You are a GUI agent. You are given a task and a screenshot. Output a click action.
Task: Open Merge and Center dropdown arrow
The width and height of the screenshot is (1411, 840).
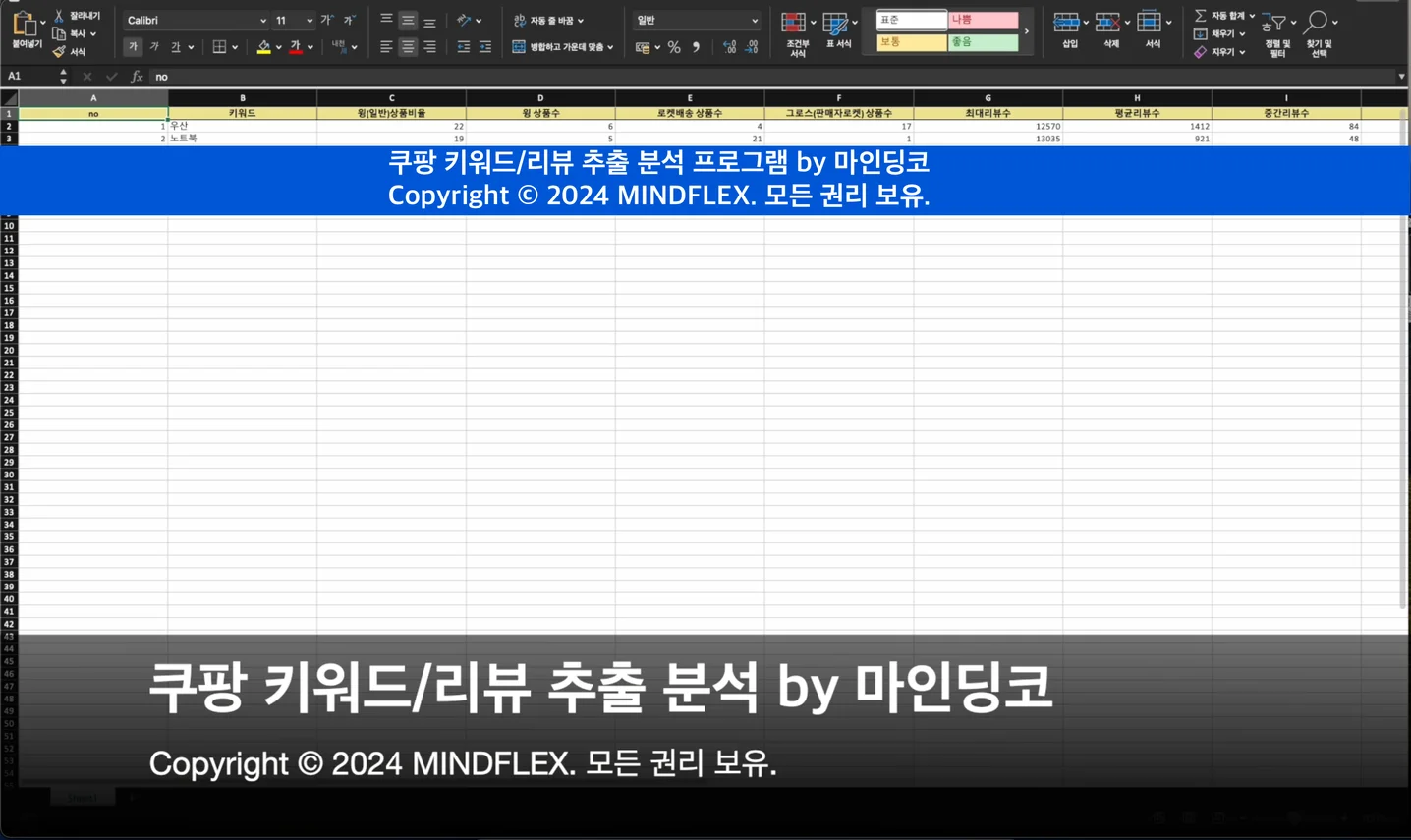click(x=610, y=47)
